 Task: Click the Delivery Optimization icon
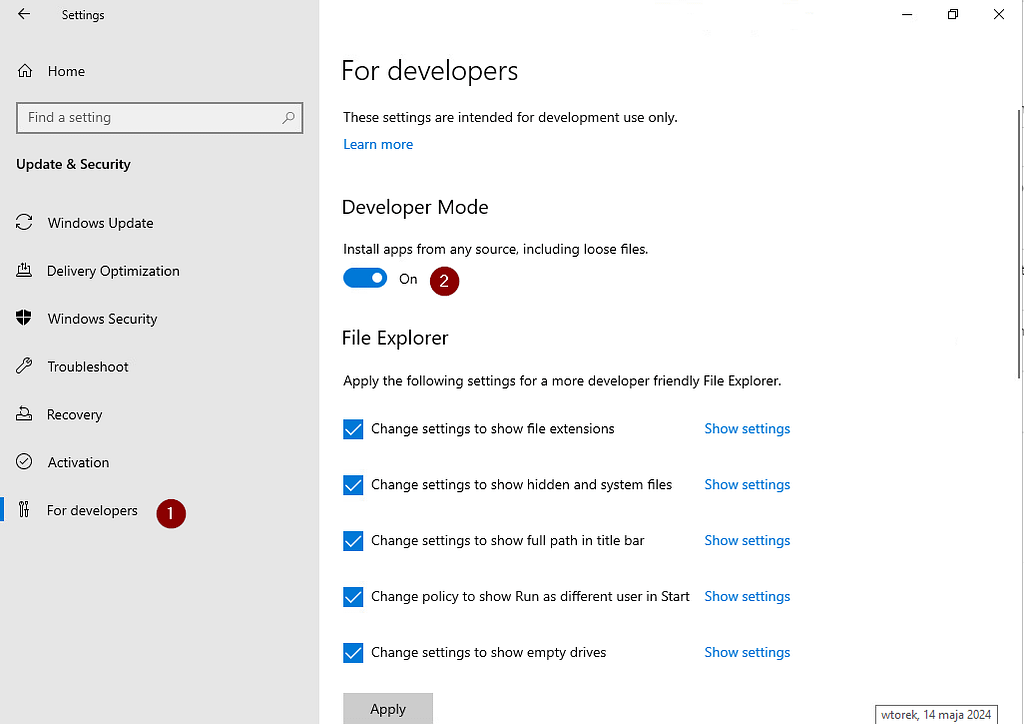click(25, 271)
